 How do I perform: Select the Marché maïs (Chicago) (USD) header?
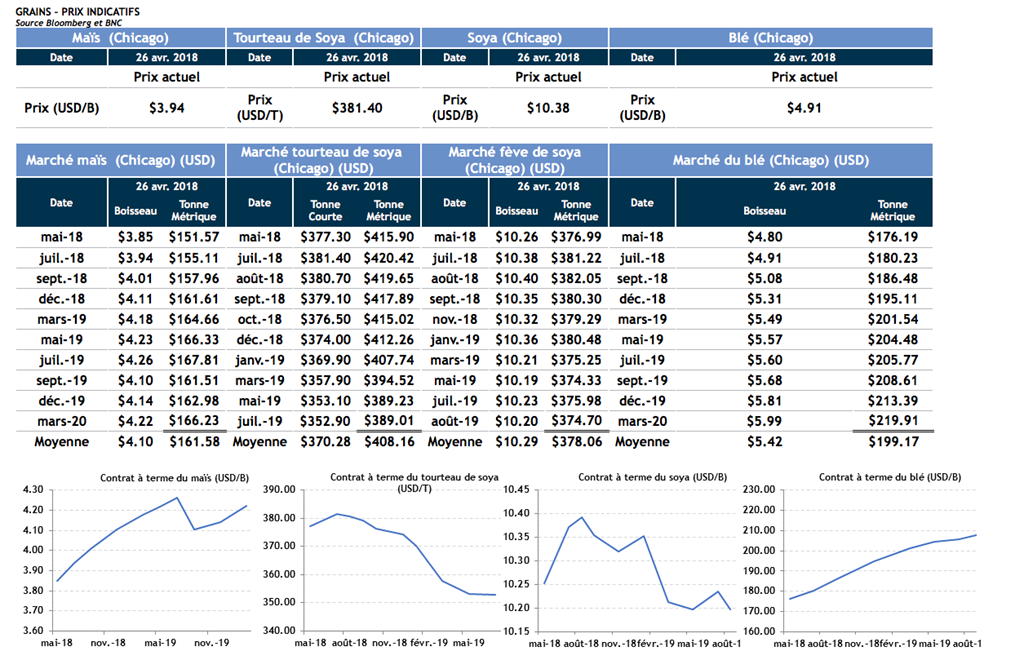(x=121, y=160)
